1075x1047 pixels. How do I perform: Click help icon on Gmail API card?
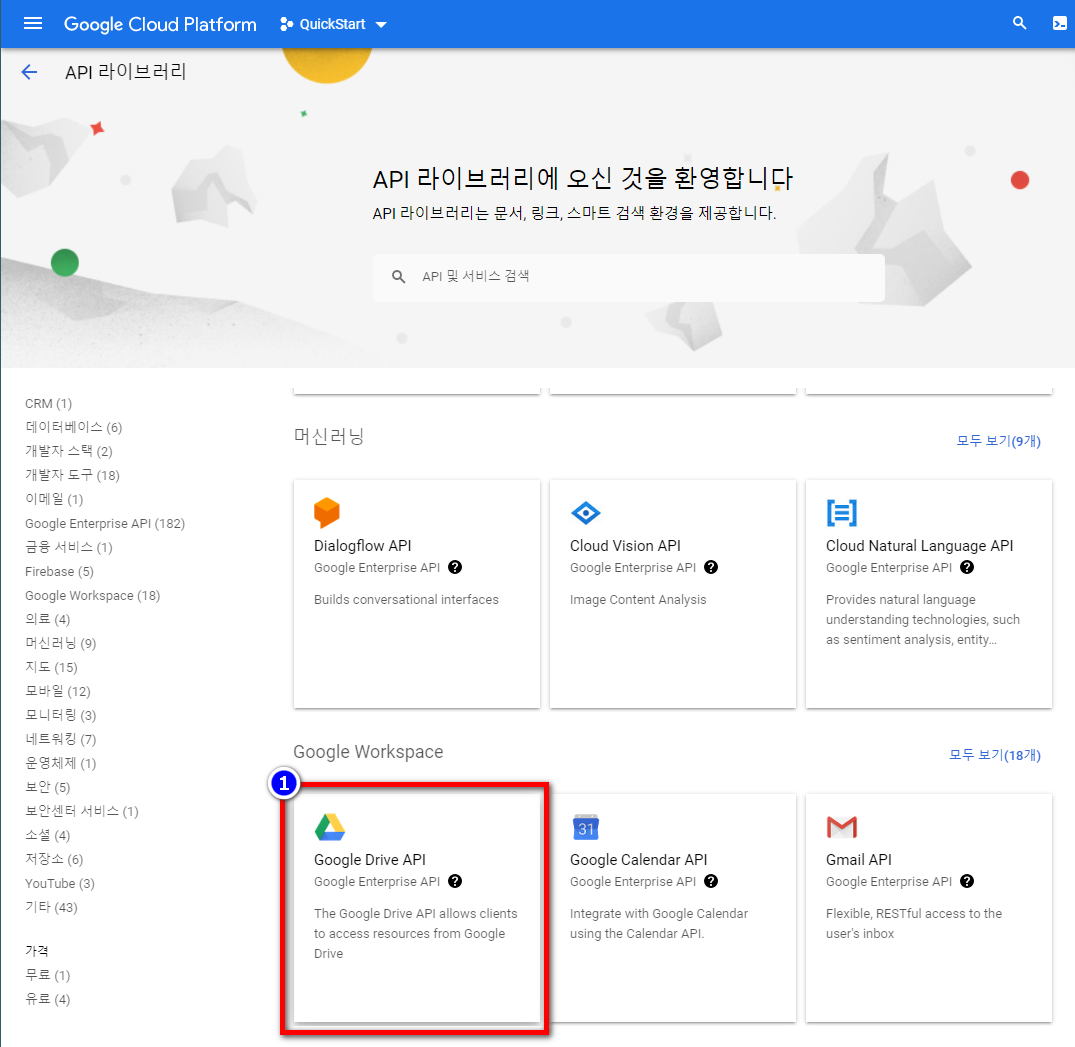[967, 881]
